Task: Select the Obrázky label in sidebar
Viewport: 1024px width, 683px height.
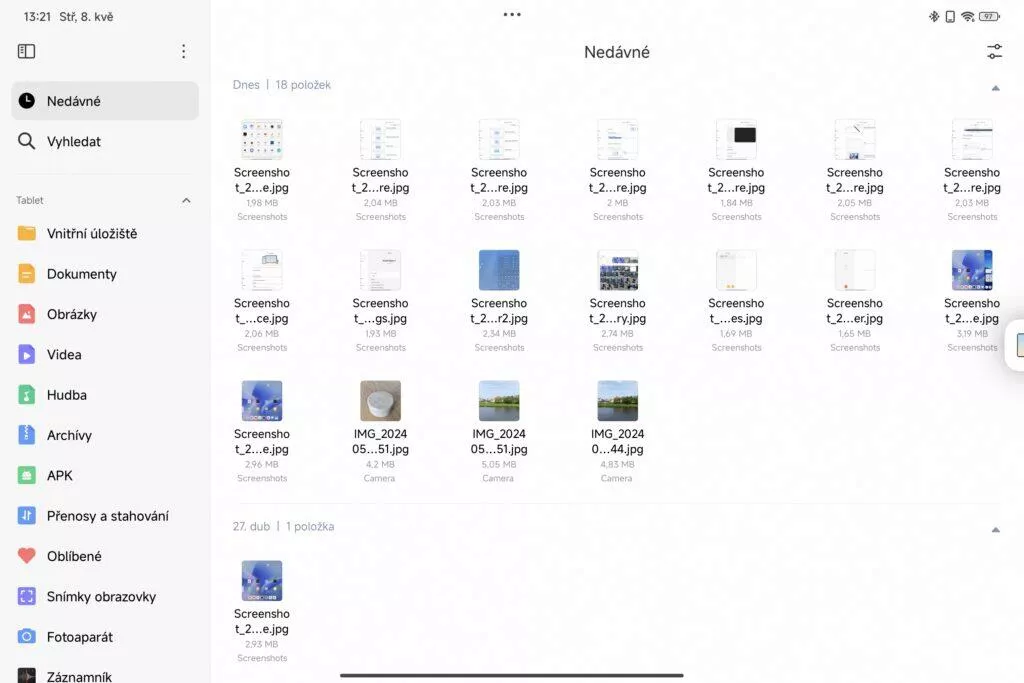Action: (x=72, y=314)
